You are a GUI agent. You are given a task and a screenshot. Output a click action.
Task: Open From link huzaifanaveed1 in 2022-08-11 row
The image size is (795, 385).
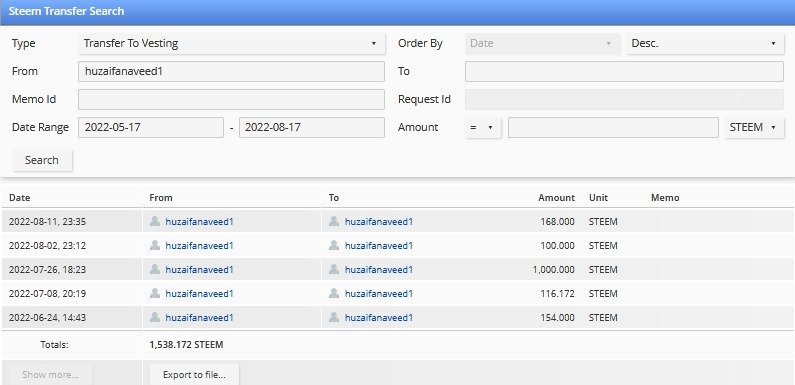coord(199,222)
